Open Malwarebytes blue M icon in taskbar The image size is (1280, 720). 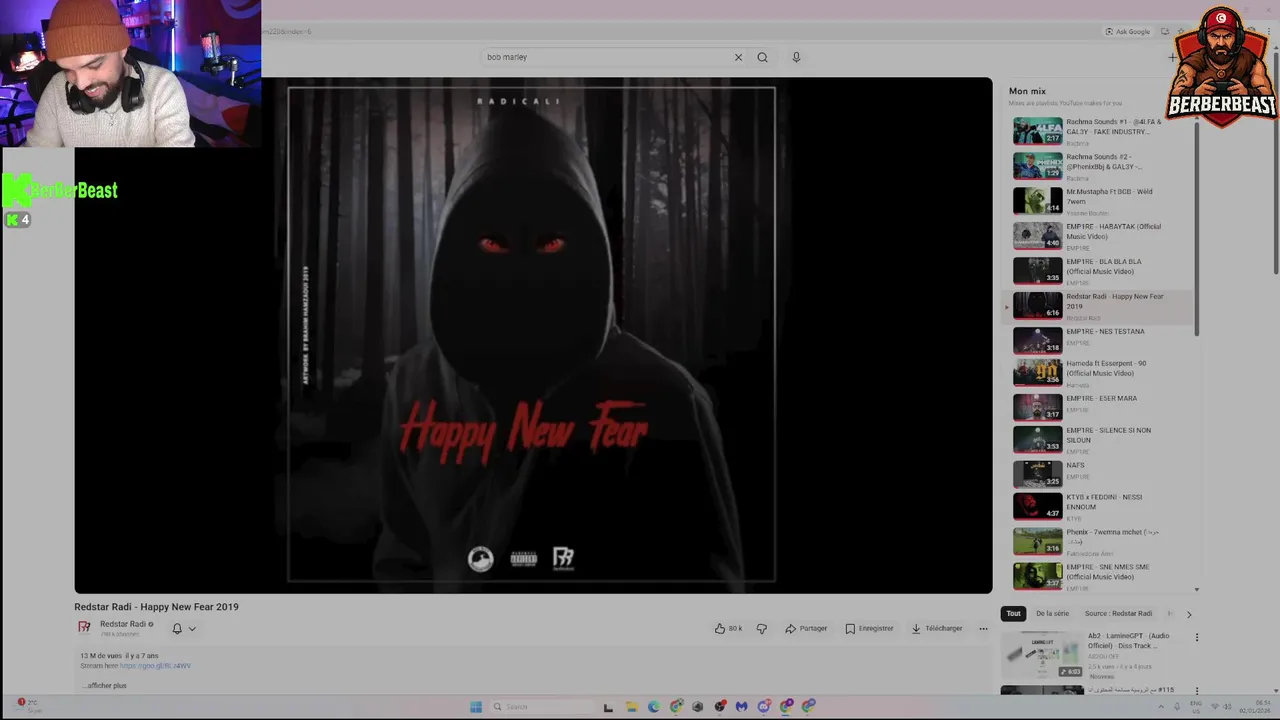click(x=741, y=707)
